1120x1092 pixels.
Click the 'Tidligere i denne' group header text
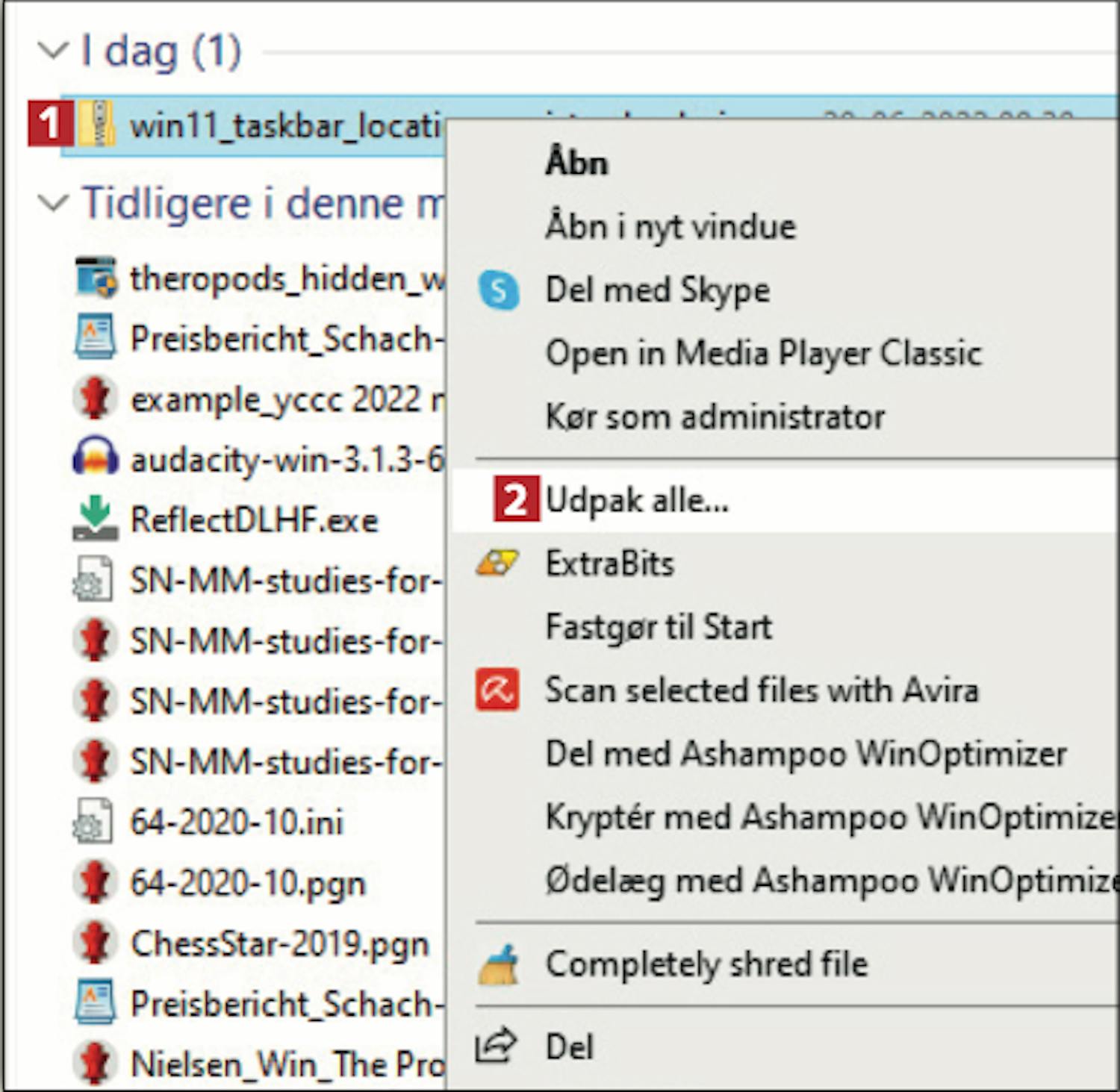click(263, 203)
